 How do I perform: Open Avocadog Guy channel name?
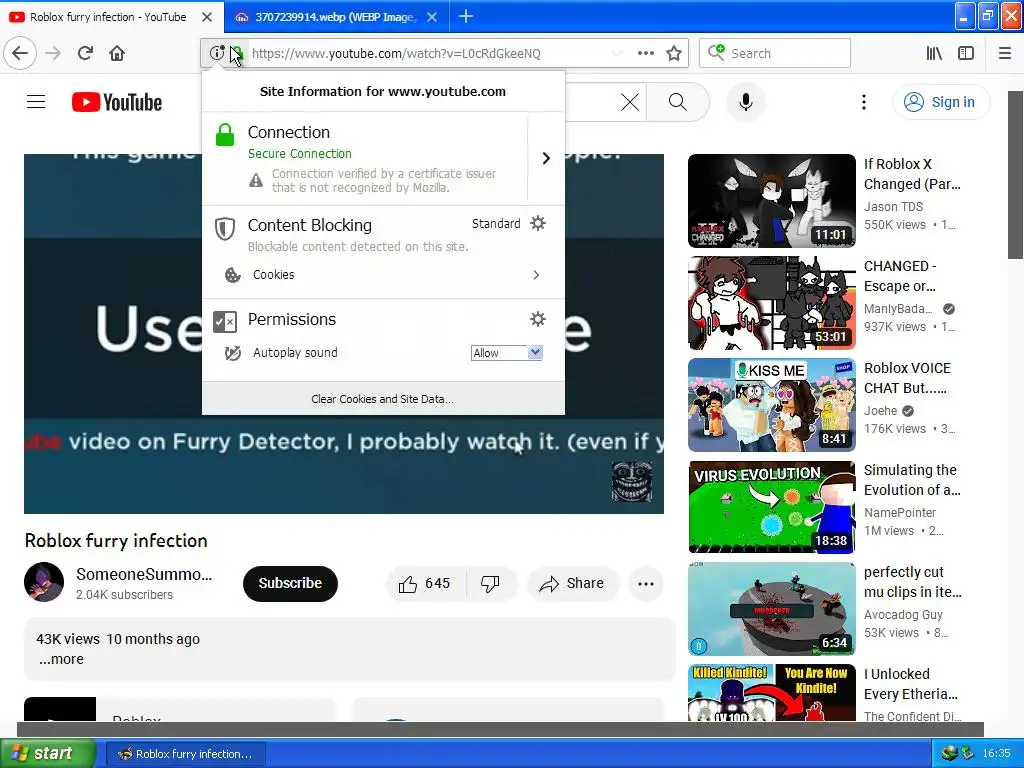[x=903, y=615]
